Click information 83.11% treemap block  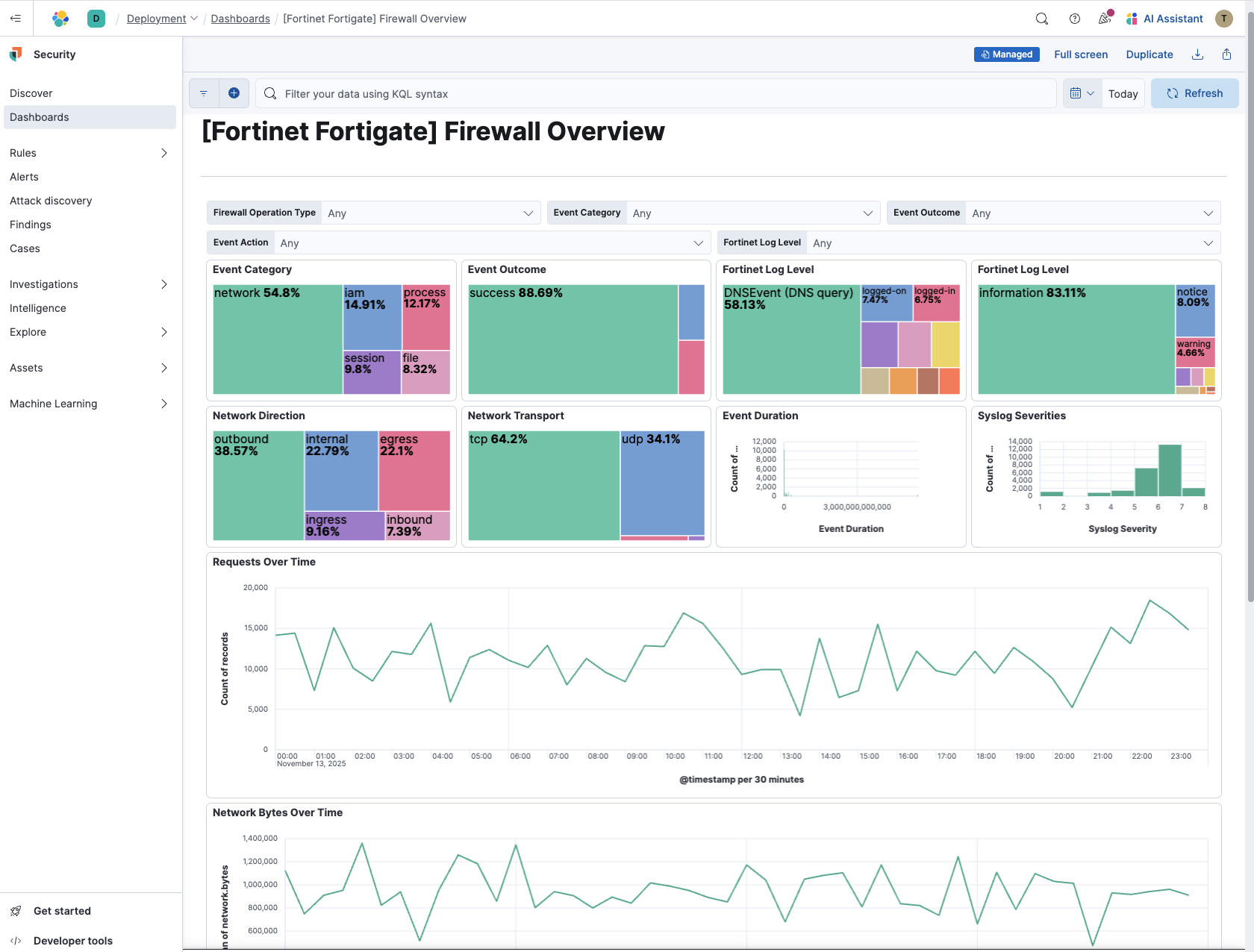click(1076, 339)
